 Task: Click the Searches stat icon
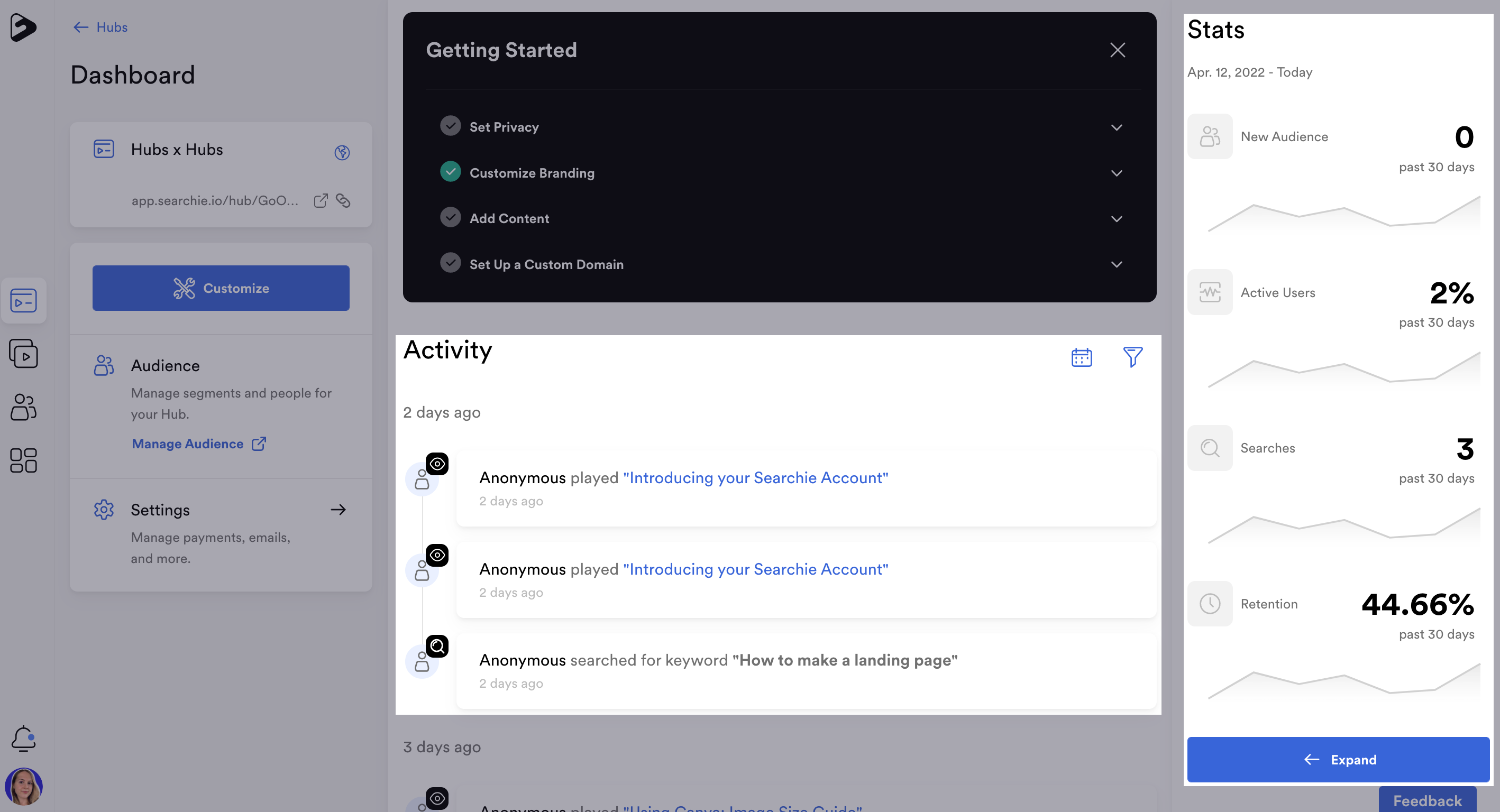(x=1210, y=448)
